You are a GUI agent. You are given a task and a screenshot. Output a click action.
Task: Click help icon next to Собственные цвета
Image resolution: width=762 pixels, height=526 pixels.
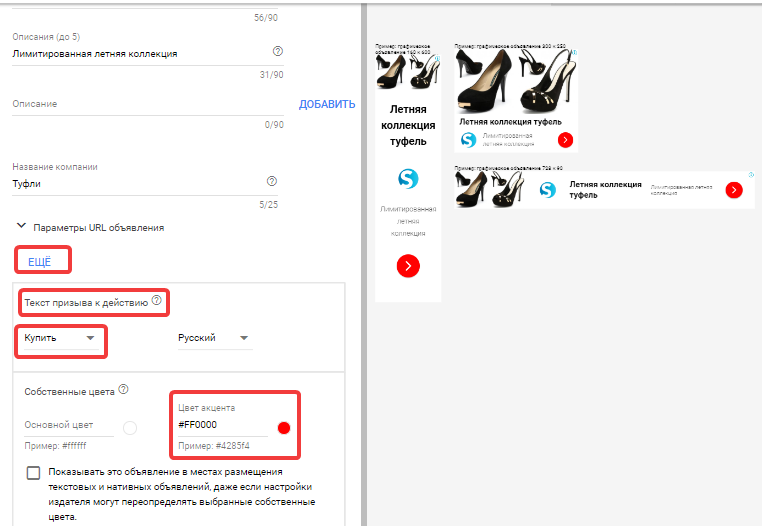pos(123,389)
